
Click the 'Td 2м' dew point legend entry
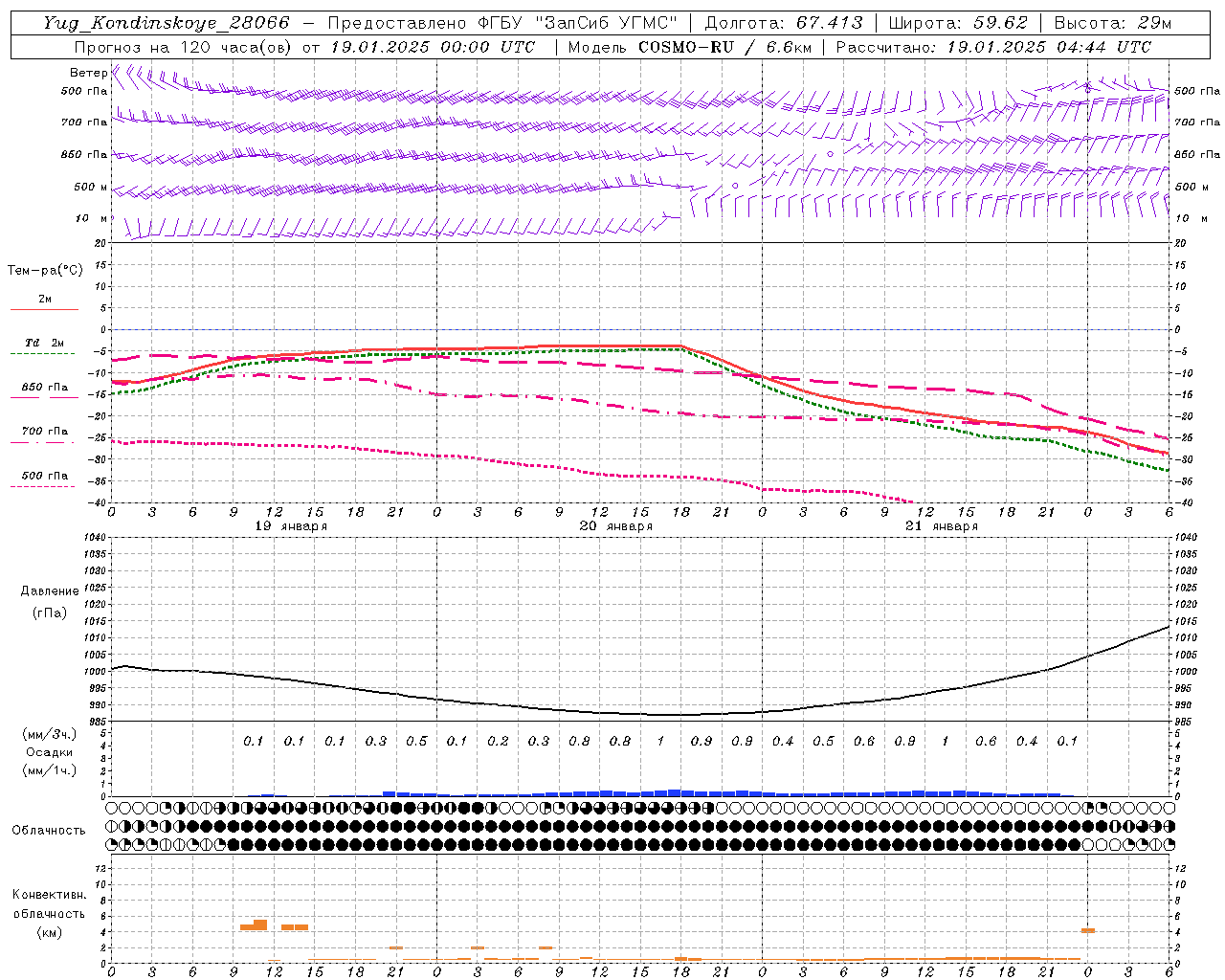pyautogui.click(x=44, y=343)
